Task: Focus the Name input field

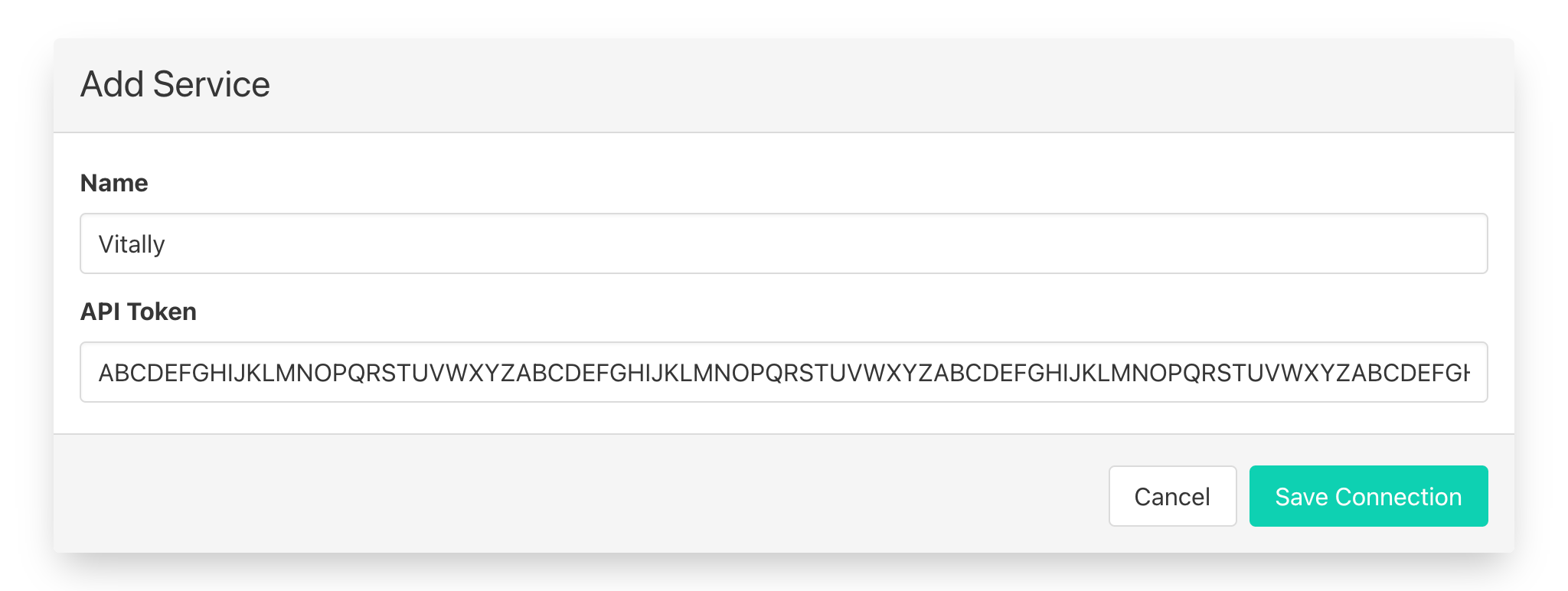Action: (783, 243)
